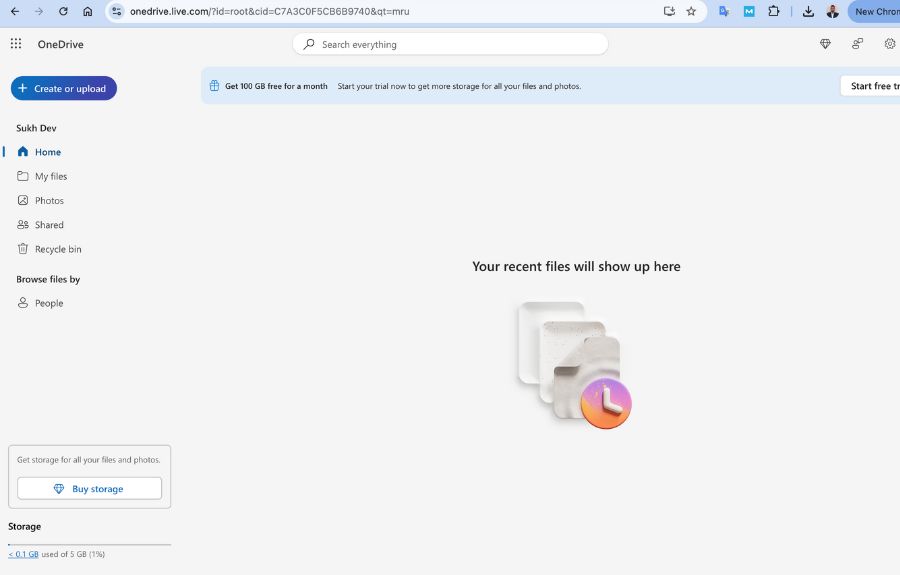Open the blue M extension icon

click(749, 11)
